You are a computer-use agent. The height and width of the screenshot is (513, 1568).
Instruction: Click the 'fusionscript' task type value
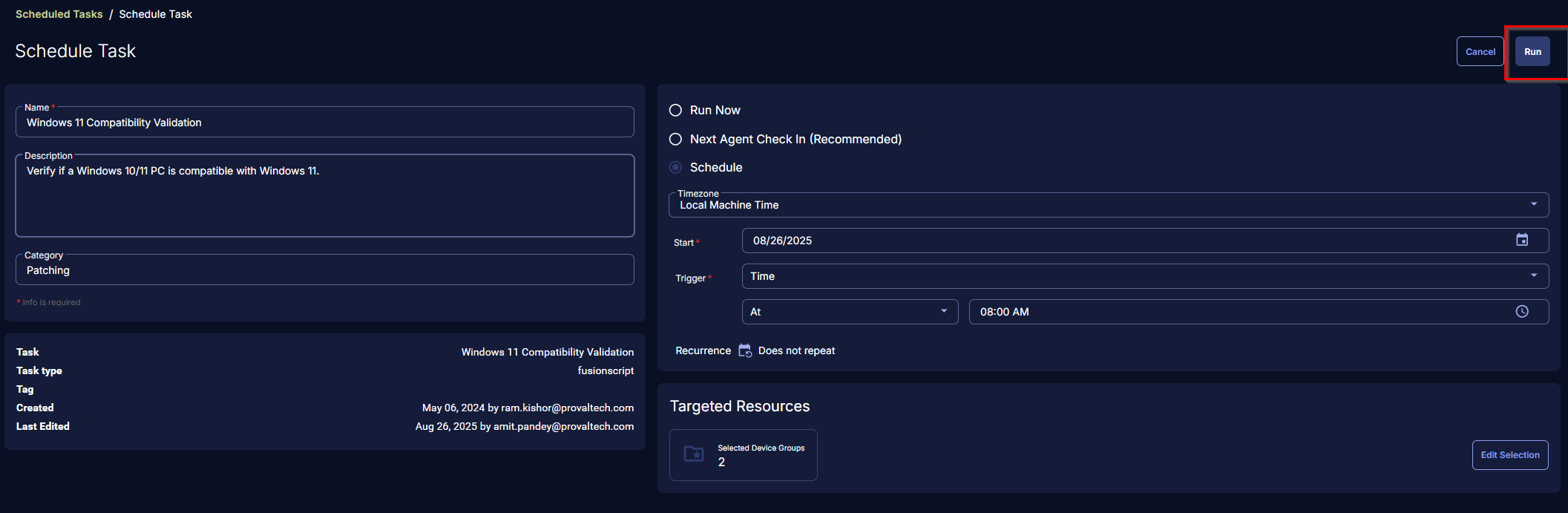click(606, 370)
